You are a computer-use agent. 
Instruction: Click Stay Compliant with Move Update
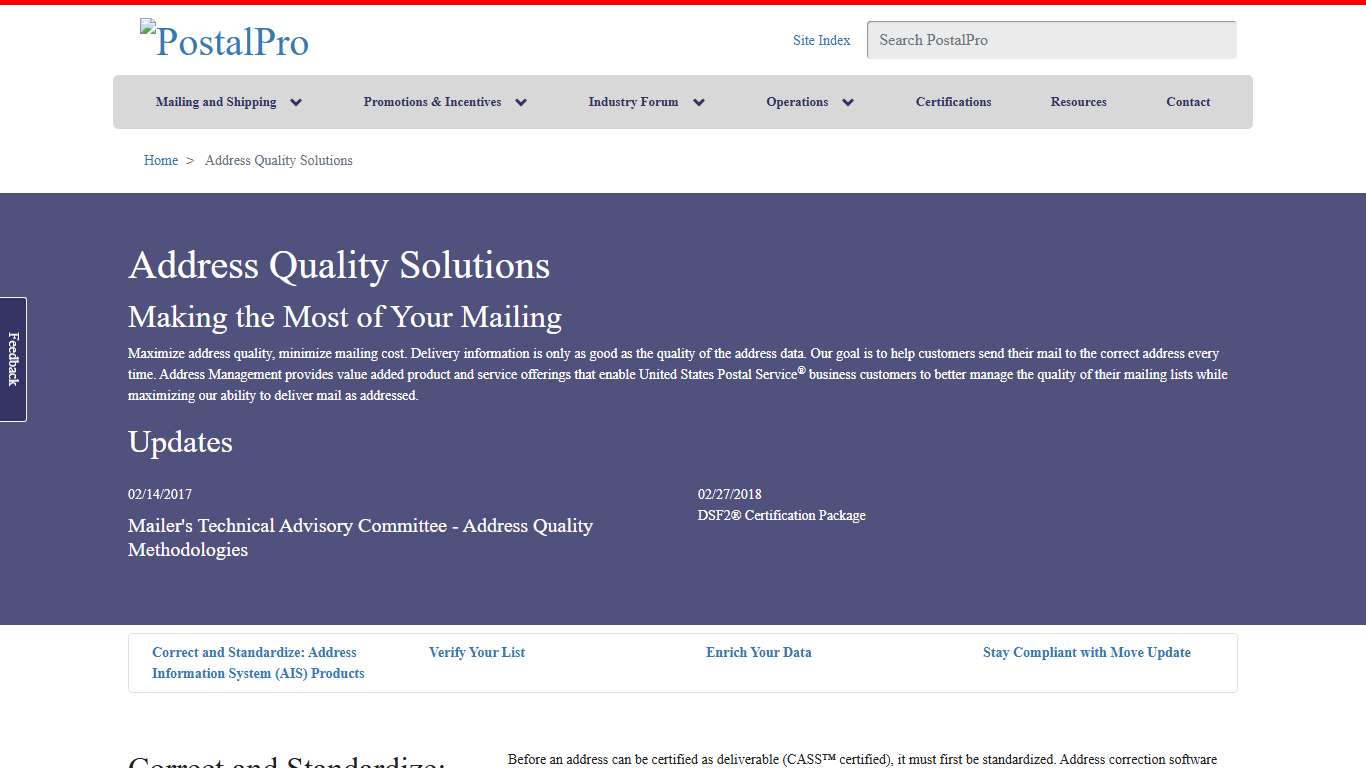[x=1087, y=652]
